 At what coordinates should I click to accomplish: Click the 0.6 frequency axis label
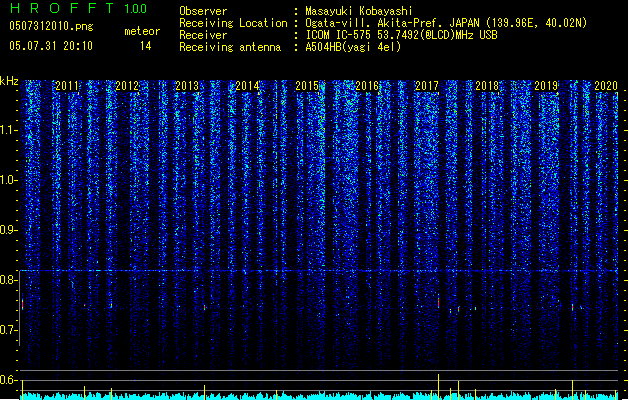(x=9, y=380)
